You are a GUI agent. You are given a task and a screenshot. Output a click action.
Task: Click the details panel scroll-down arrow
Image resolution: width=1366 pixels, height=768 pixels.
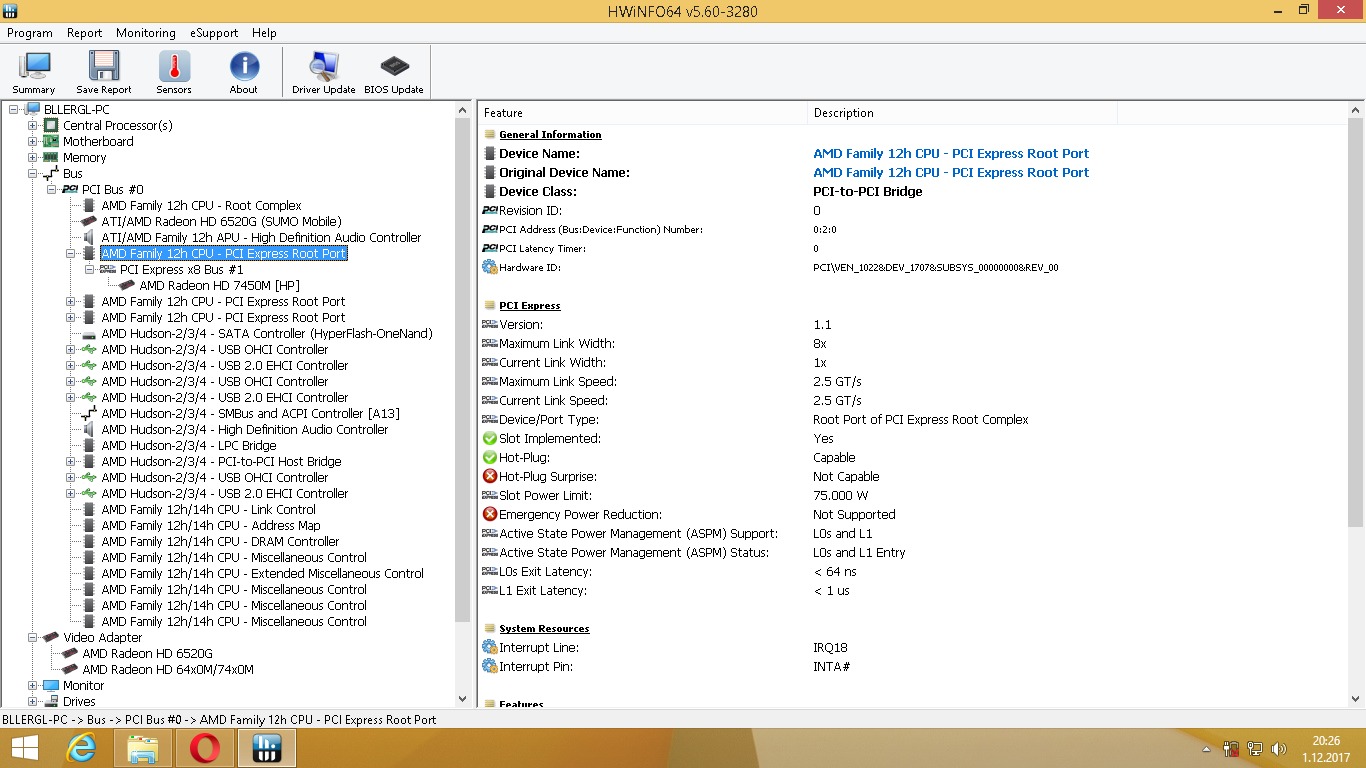(x=1356, y=699)
